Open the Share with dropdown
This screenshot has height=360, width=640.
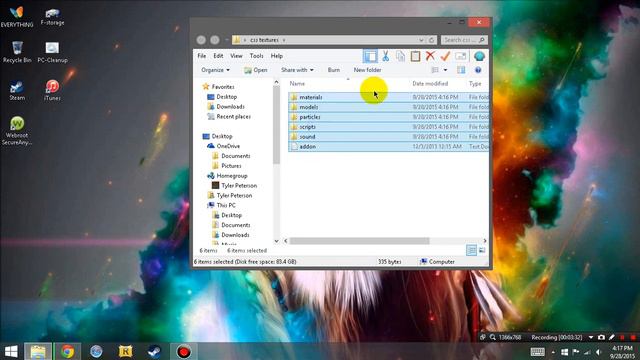(x=297, y=70)
